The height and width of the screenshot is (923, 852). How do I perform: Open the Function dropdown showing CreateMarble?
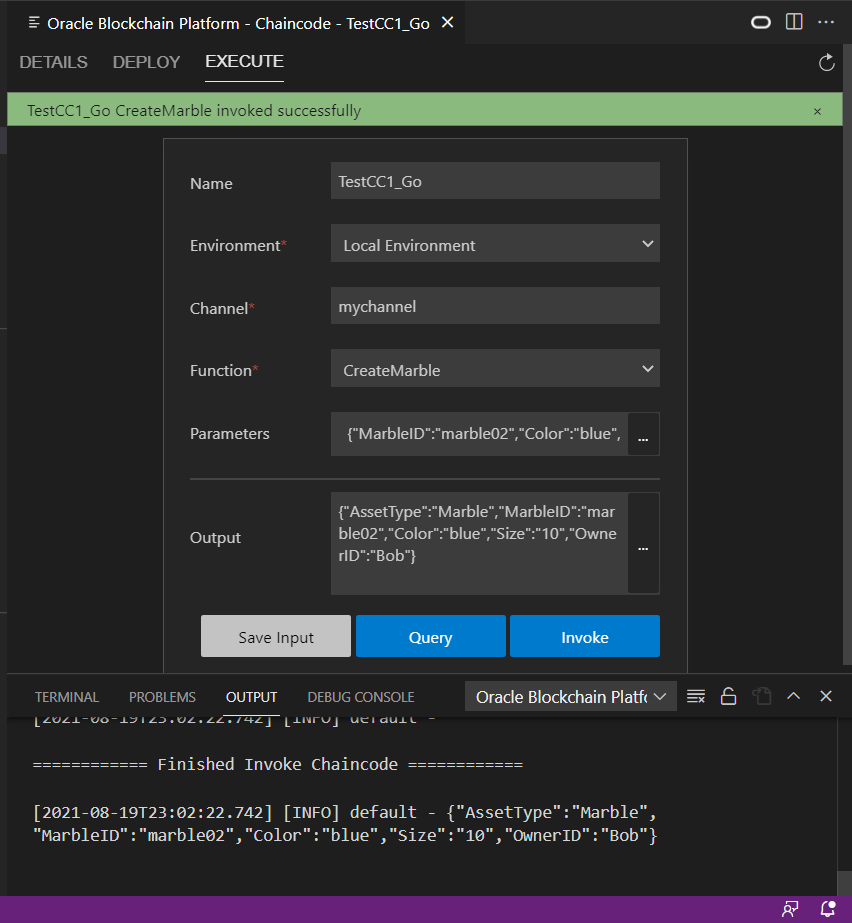pyautogui.click(x=495, y=370)
